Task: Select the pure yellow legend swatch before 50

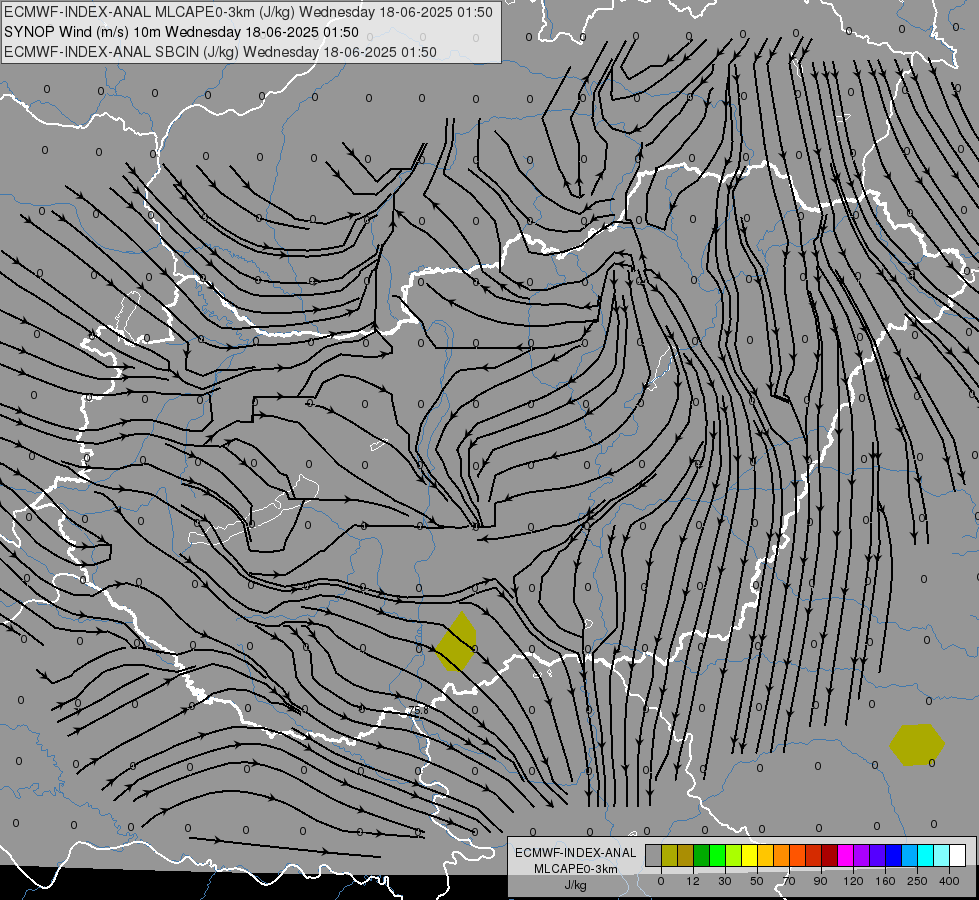Action: tap(749, 856)
